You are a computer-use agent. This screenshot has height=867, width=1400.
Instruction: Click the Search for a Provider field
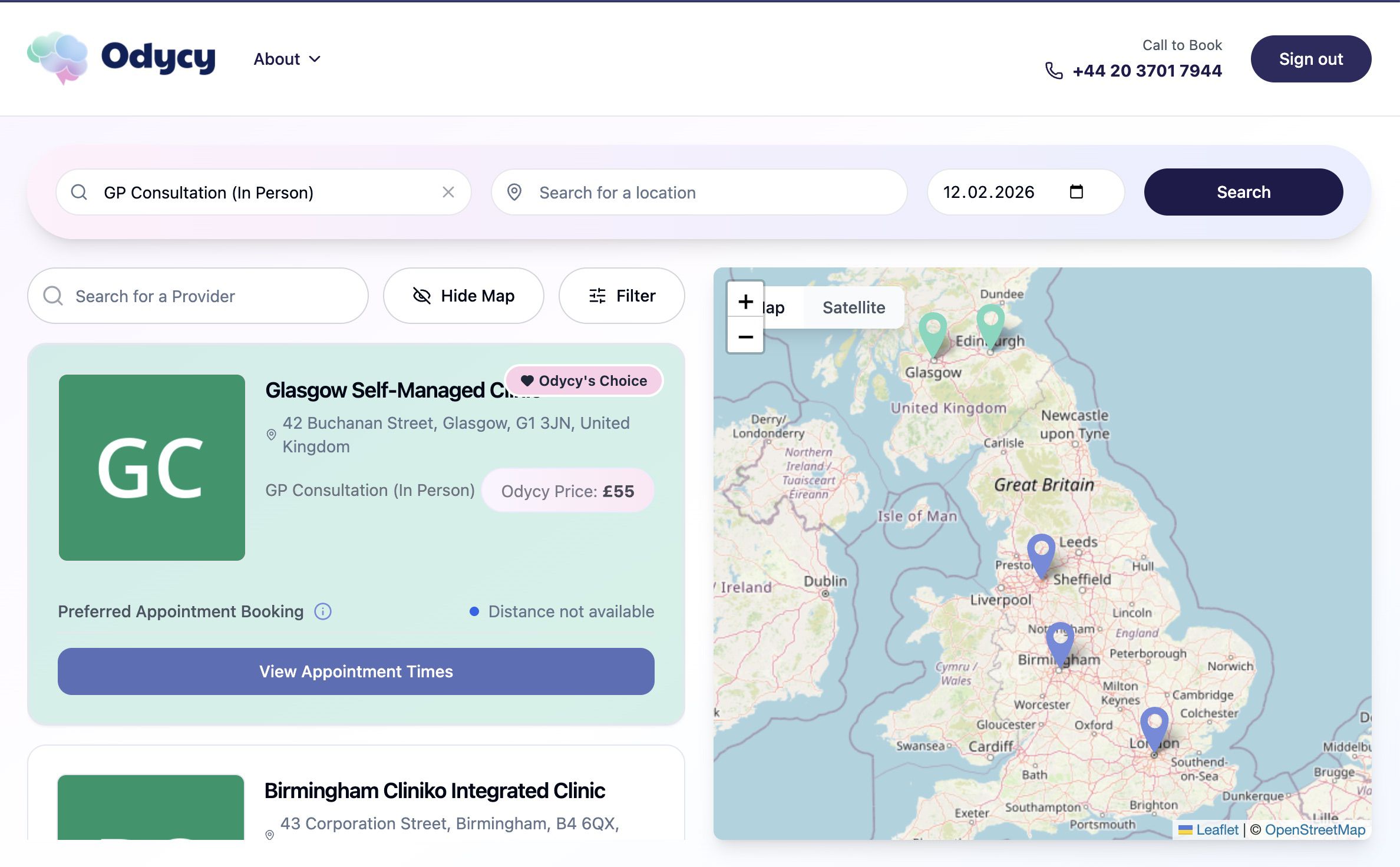click(x=198, y=296)
